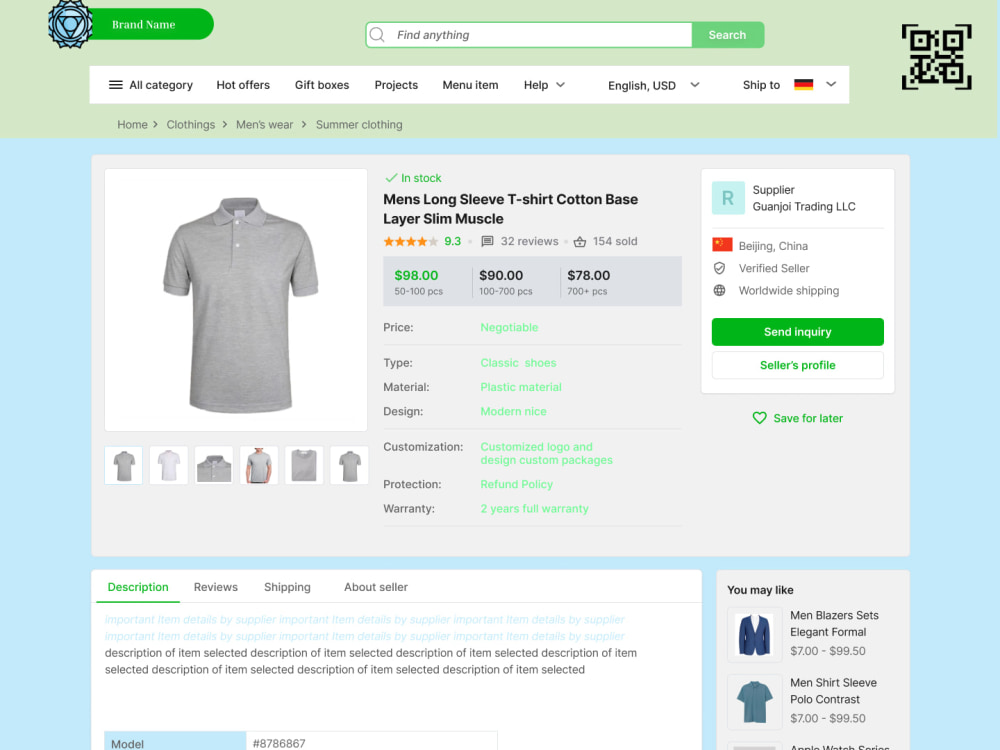Click the Germany flag icon
Viewport: 1000px width, 750px height.
click(x=804, y=84)
